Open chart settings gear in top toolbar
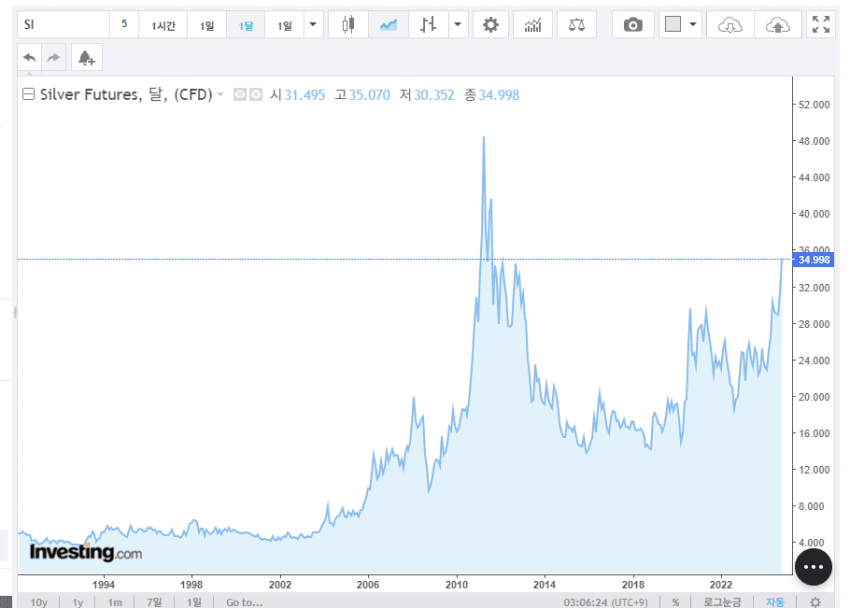The width and height of the screenshot is (850, 608). (x=490, y=25)
